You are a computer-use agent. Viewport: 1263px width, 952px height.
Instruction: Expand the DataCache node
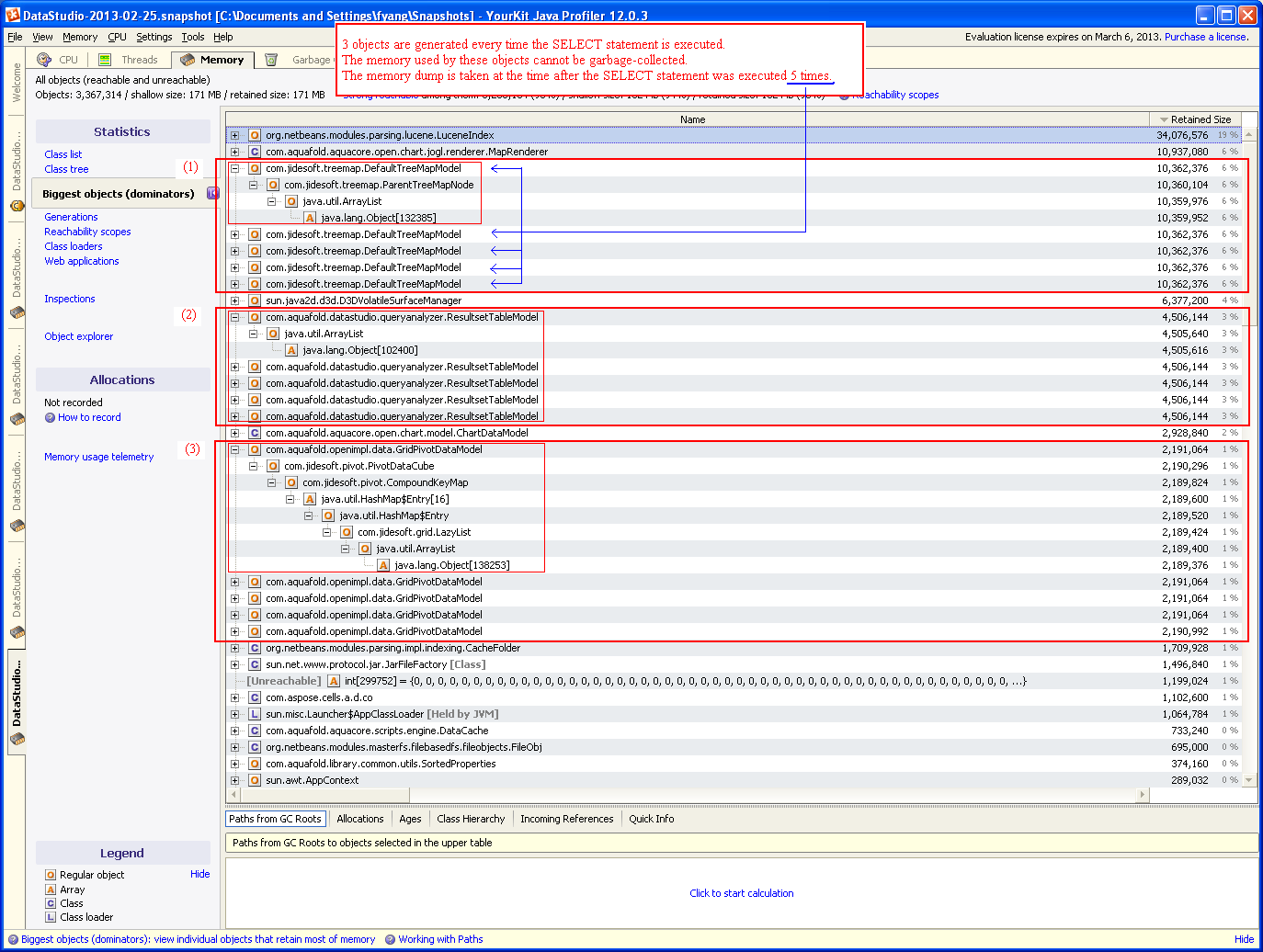[235, 731]
